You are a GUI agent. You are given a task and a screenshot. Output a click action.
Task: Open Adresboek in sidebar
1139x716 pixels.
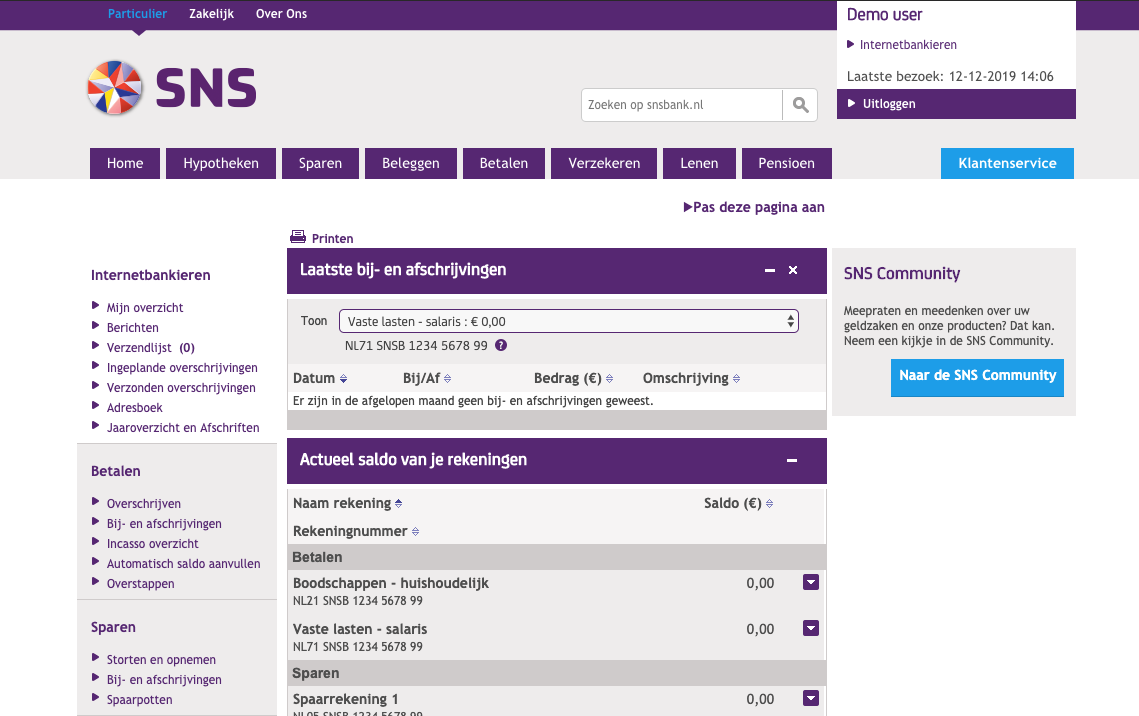[x=134, y=407]
